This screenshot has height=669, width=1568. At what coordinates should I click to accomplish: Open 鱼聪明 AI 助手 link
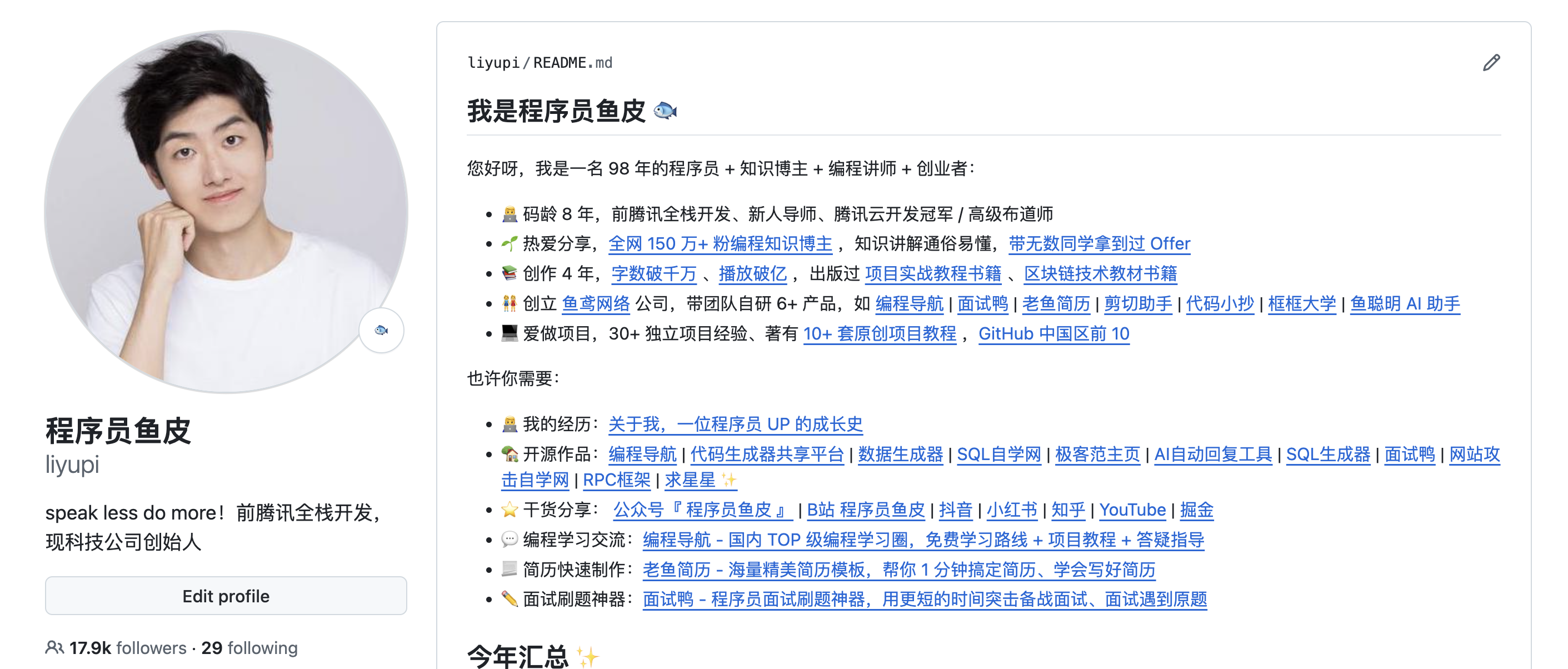tap(1405, 304)
